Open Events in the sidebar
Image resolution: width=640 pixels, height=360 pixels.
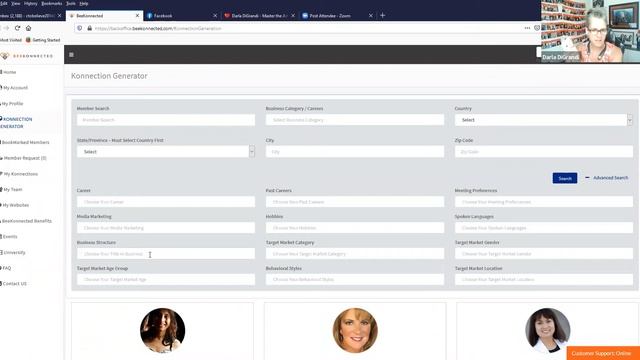[9, 237]
